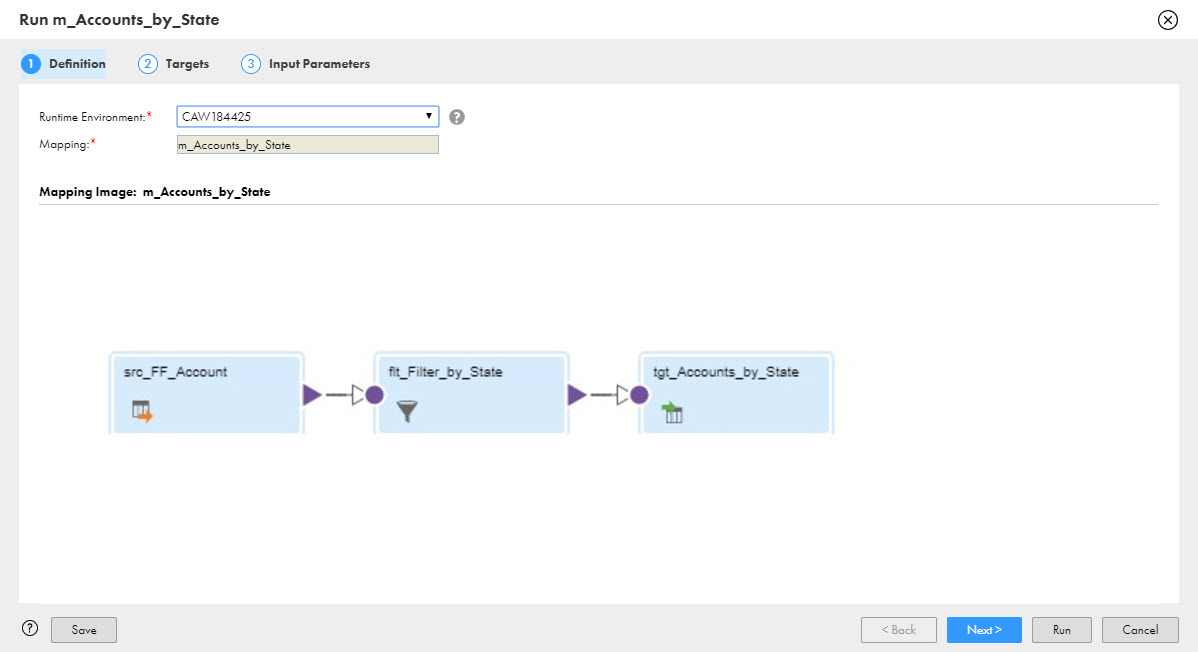Close the Run m_Accounts_by_State dialog
Screen dimensions: 1198x652
point(1167,20)
